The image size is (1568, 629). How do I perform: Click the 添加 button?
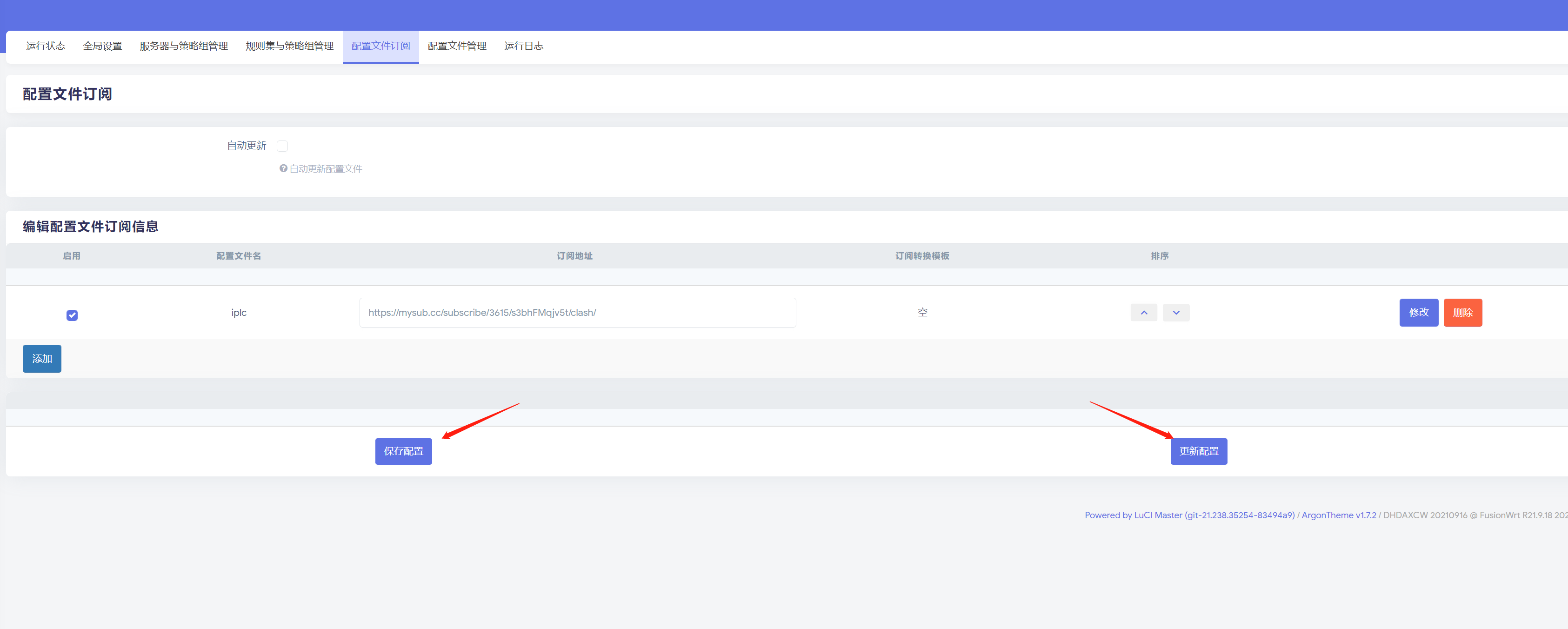(42, 359)
